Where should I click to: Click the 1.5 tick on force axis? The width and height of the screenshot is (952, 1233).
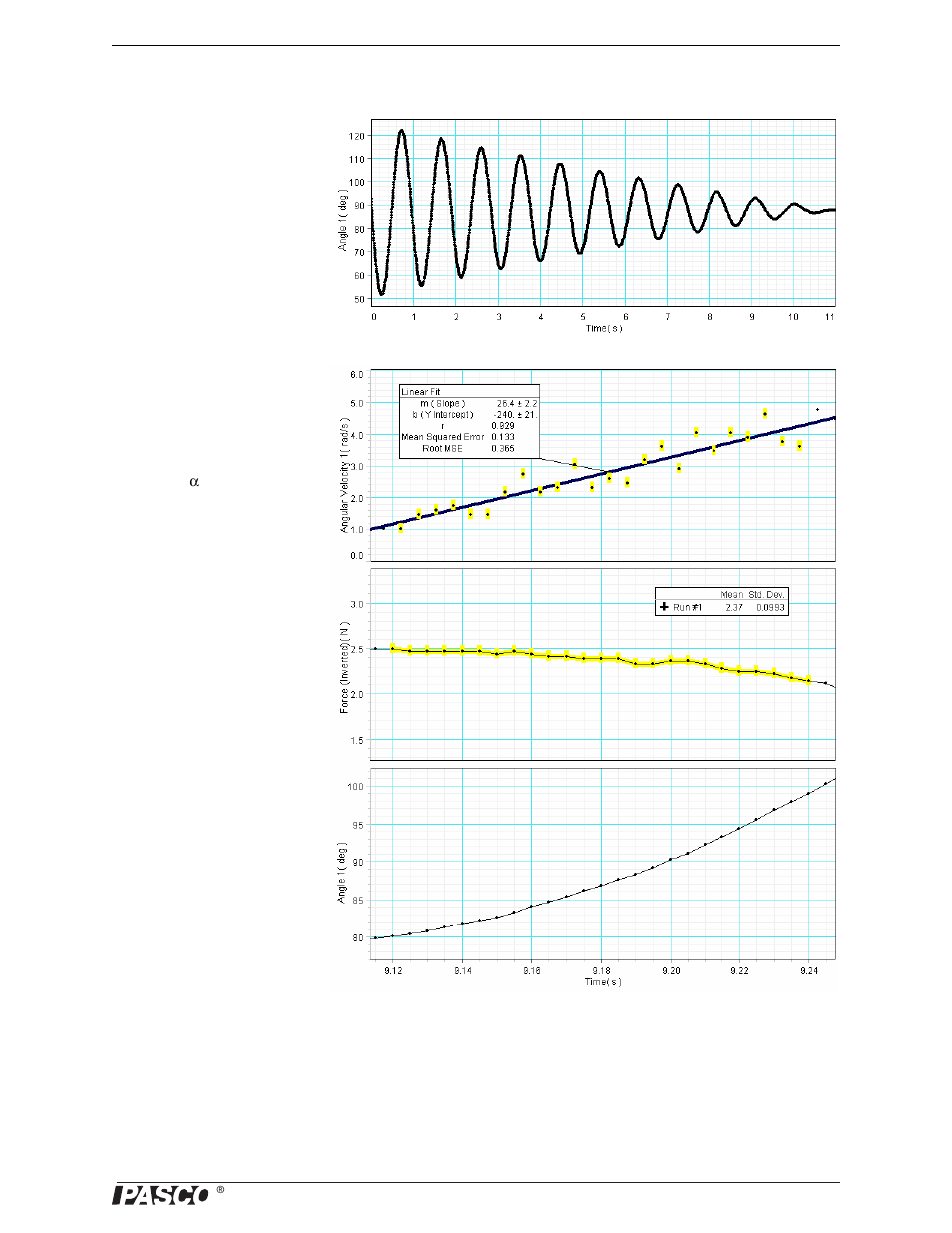tap(357, 741)
